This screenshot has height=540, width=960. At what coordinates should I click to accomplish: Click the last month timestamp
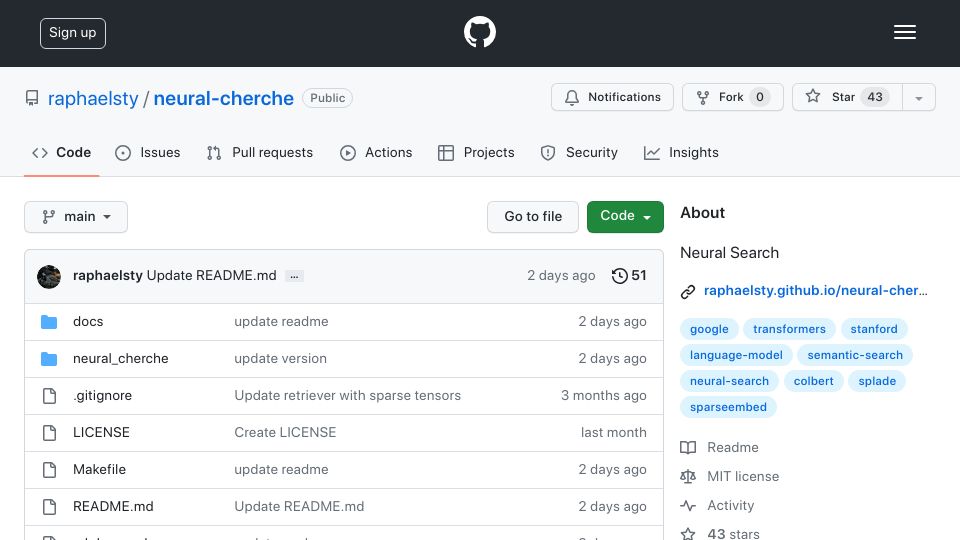[613, 432]
